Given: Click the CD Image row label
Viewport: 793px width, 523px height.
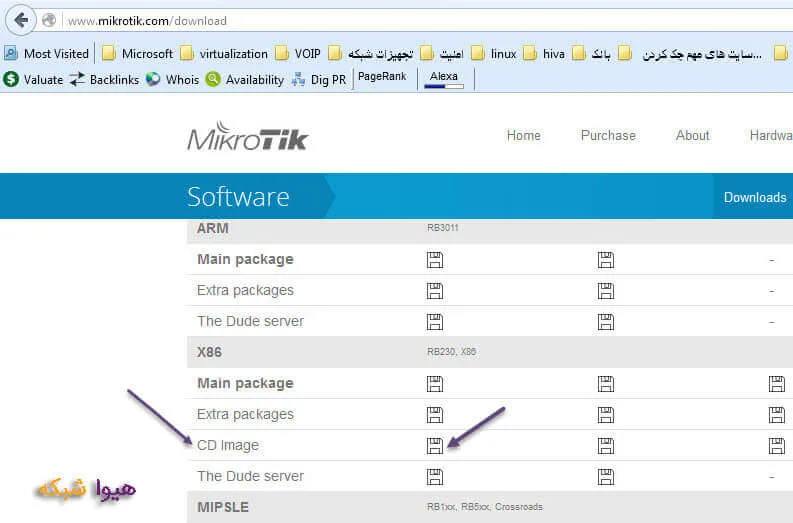Looking at the screenshot, I should (x=228, y=445).
